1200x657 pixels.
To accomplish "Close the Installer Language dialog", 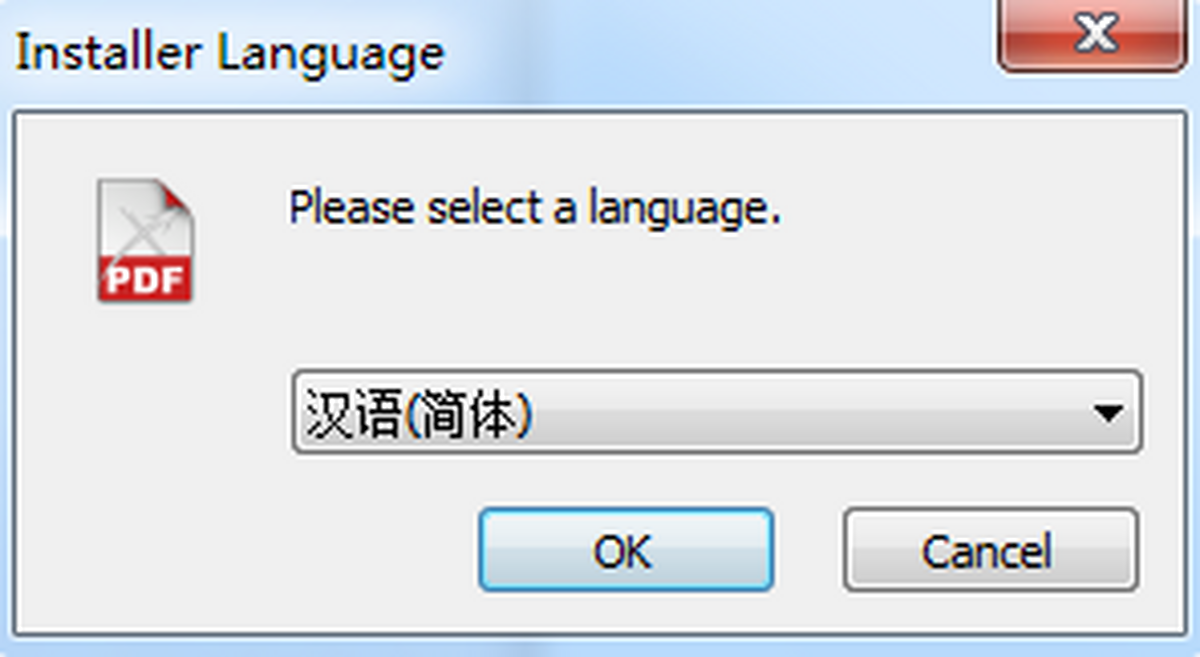I will (1099, 35).
